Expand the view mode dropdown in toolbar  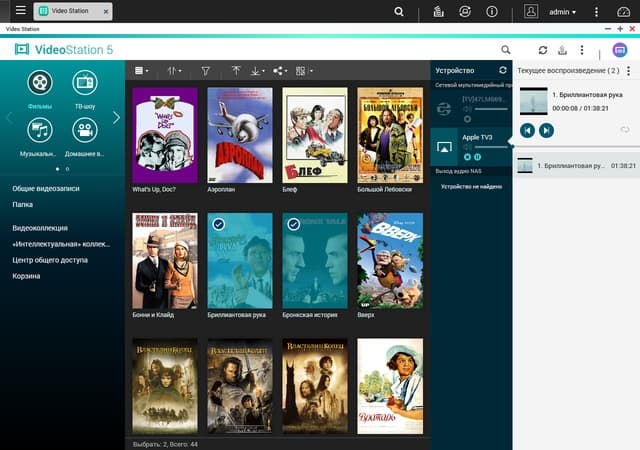(x=141, y=71)
